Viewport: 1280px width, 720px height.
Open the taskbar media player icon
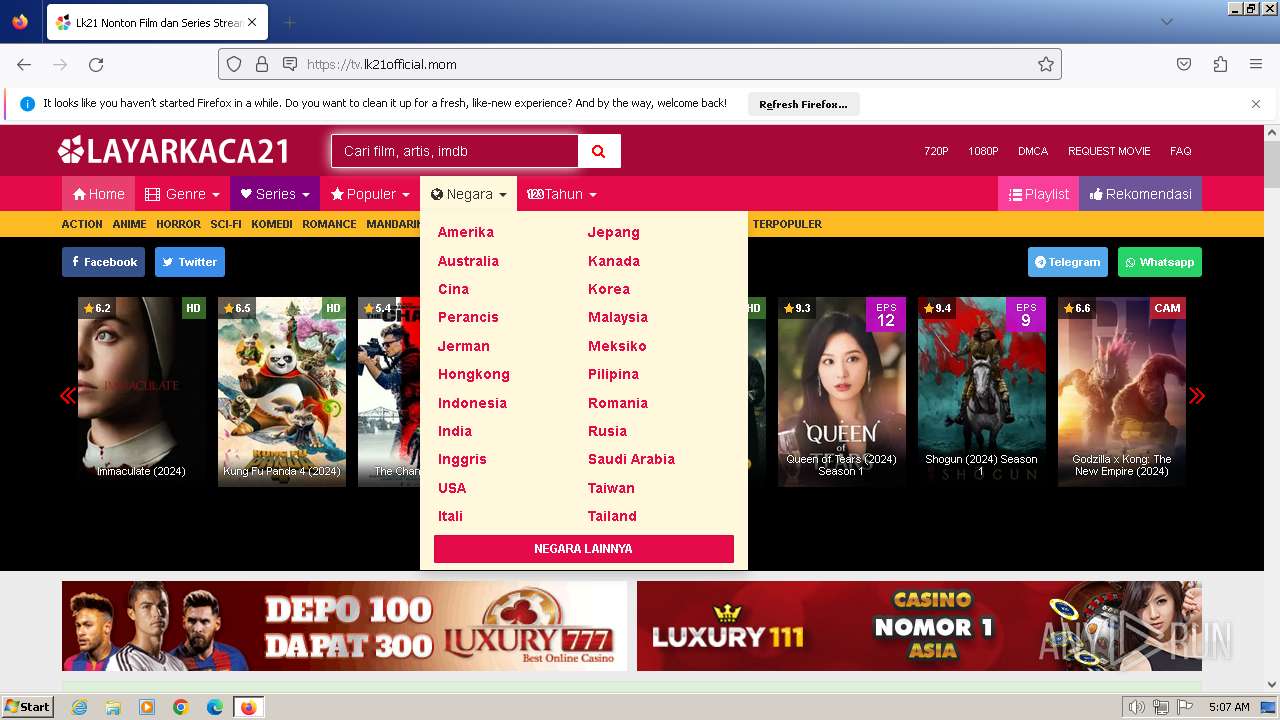(x=147, y=707)
